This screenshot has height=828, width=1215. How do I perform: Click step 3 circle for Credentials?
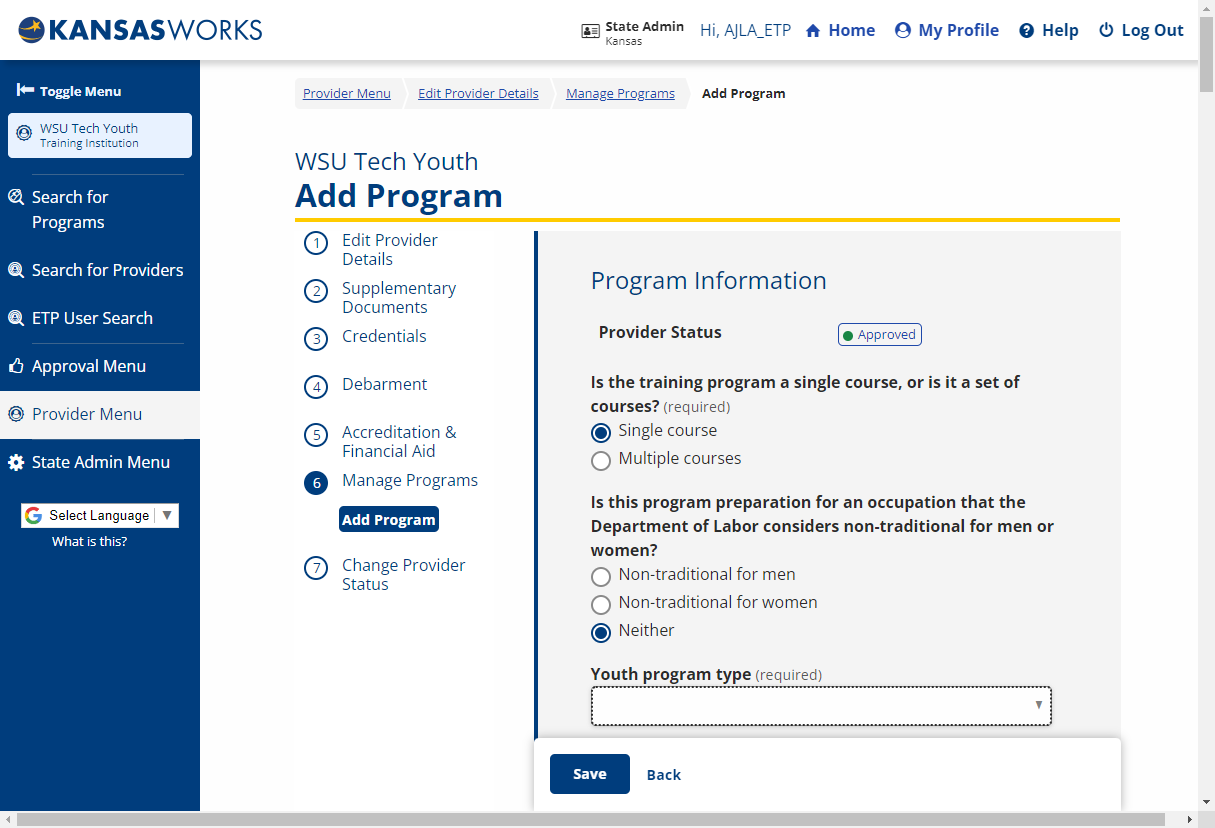click(316, 339)
